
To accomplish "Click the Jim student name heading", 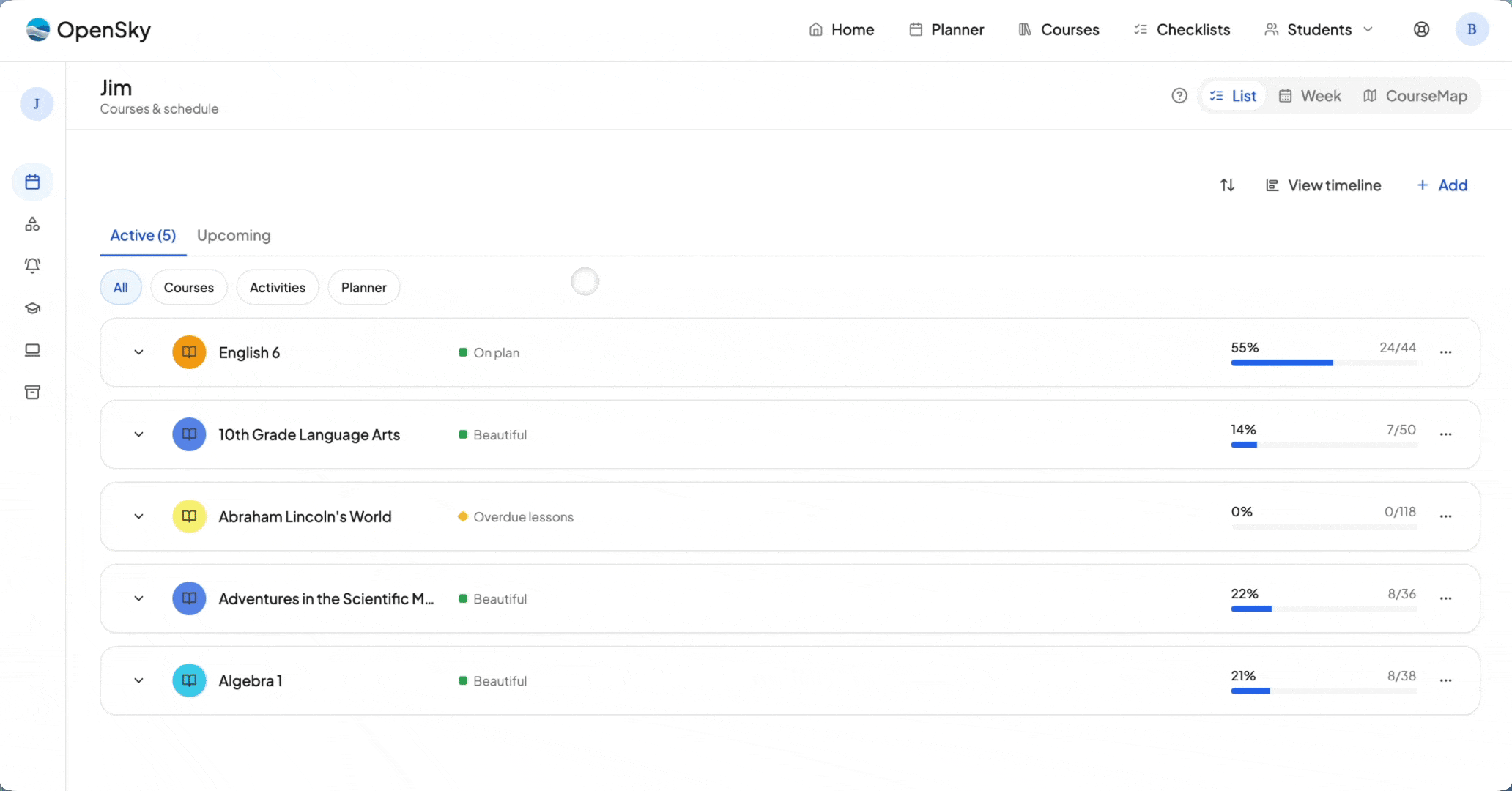I will (116, 88).
